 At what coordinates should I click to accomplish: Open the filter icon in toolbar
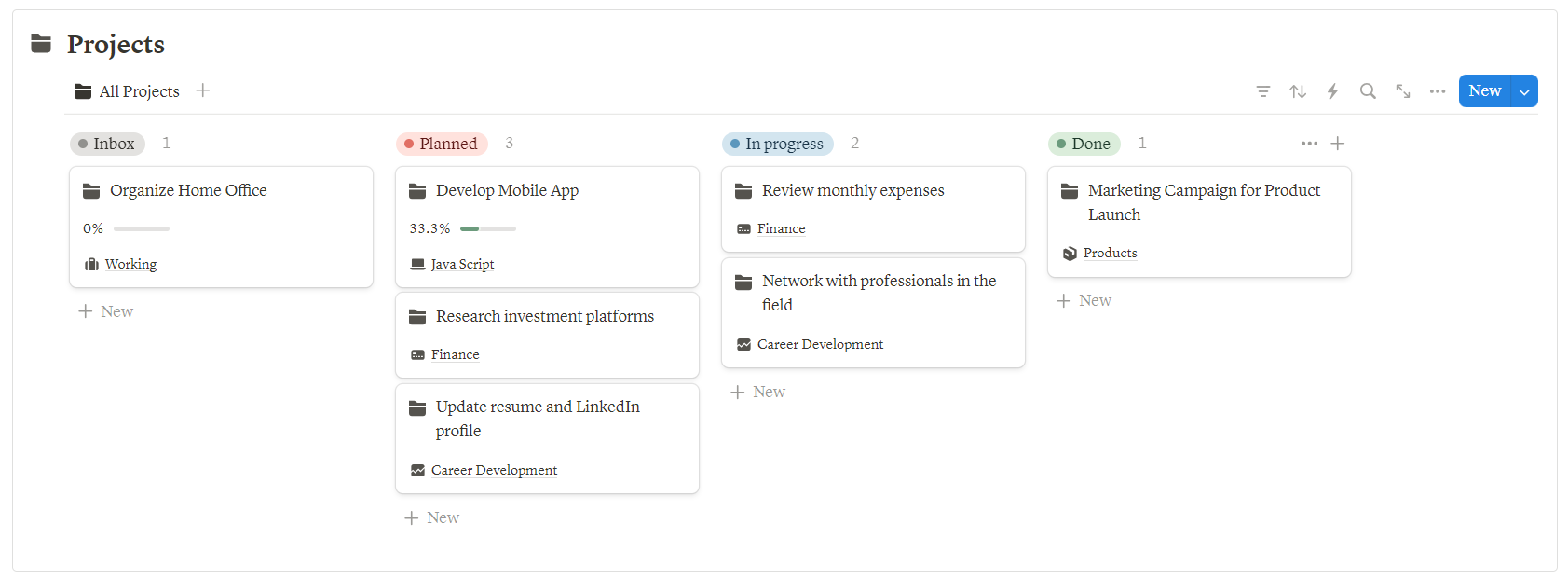point(1262,91)
